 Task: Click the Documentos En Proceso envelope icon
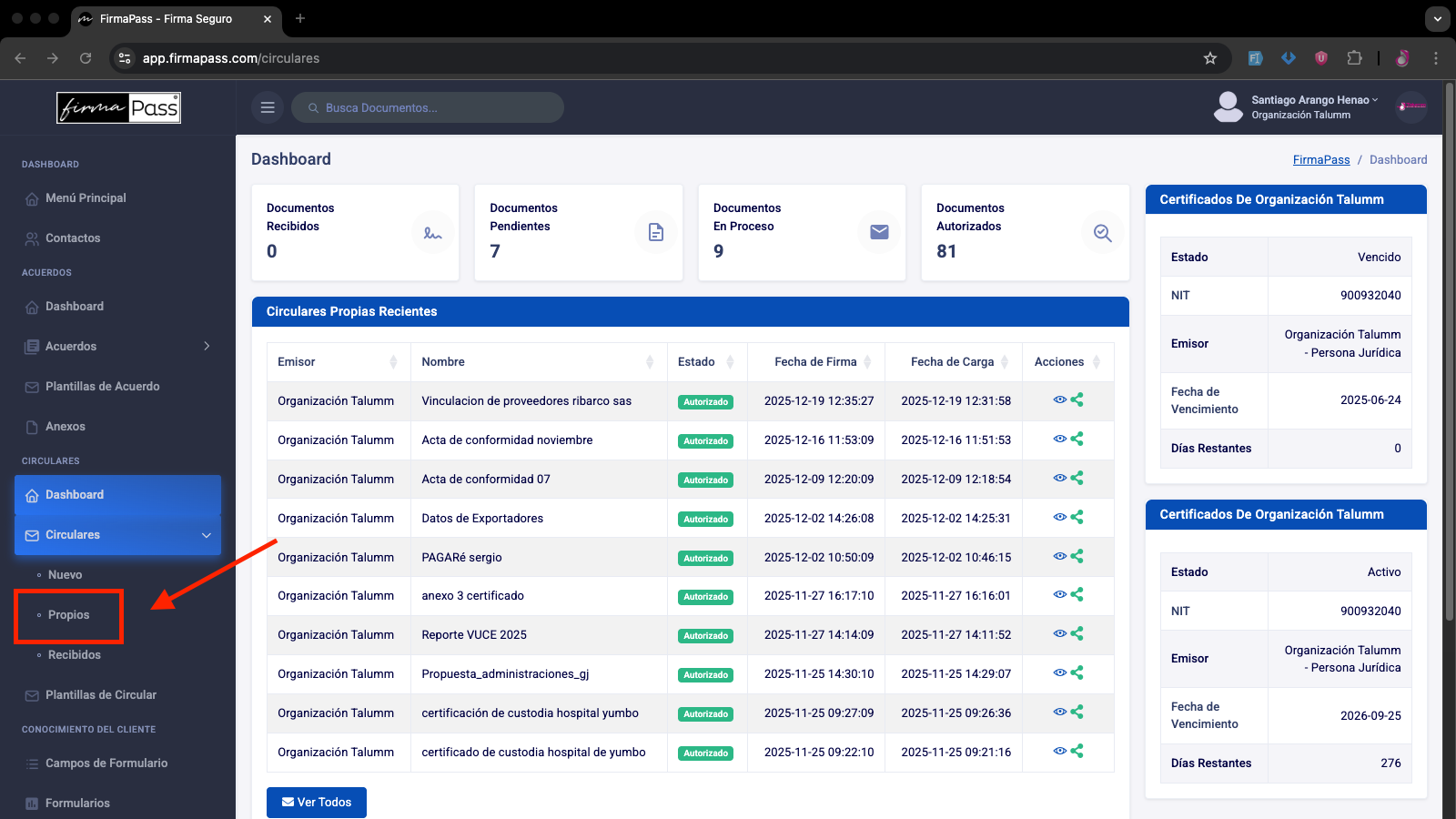pyautogui.click(x=879, y=233)
